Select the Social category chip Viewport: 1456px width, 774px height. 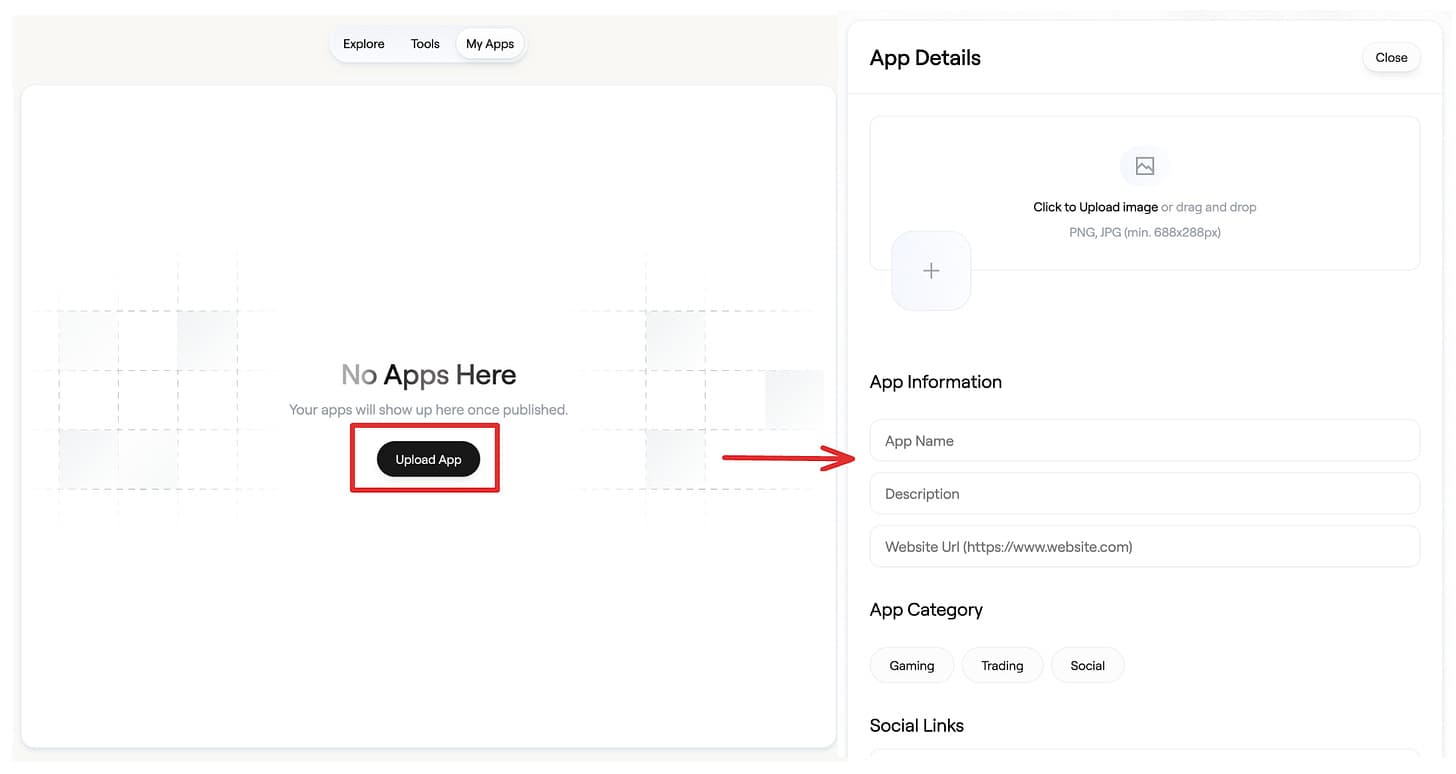point(1087,665)
